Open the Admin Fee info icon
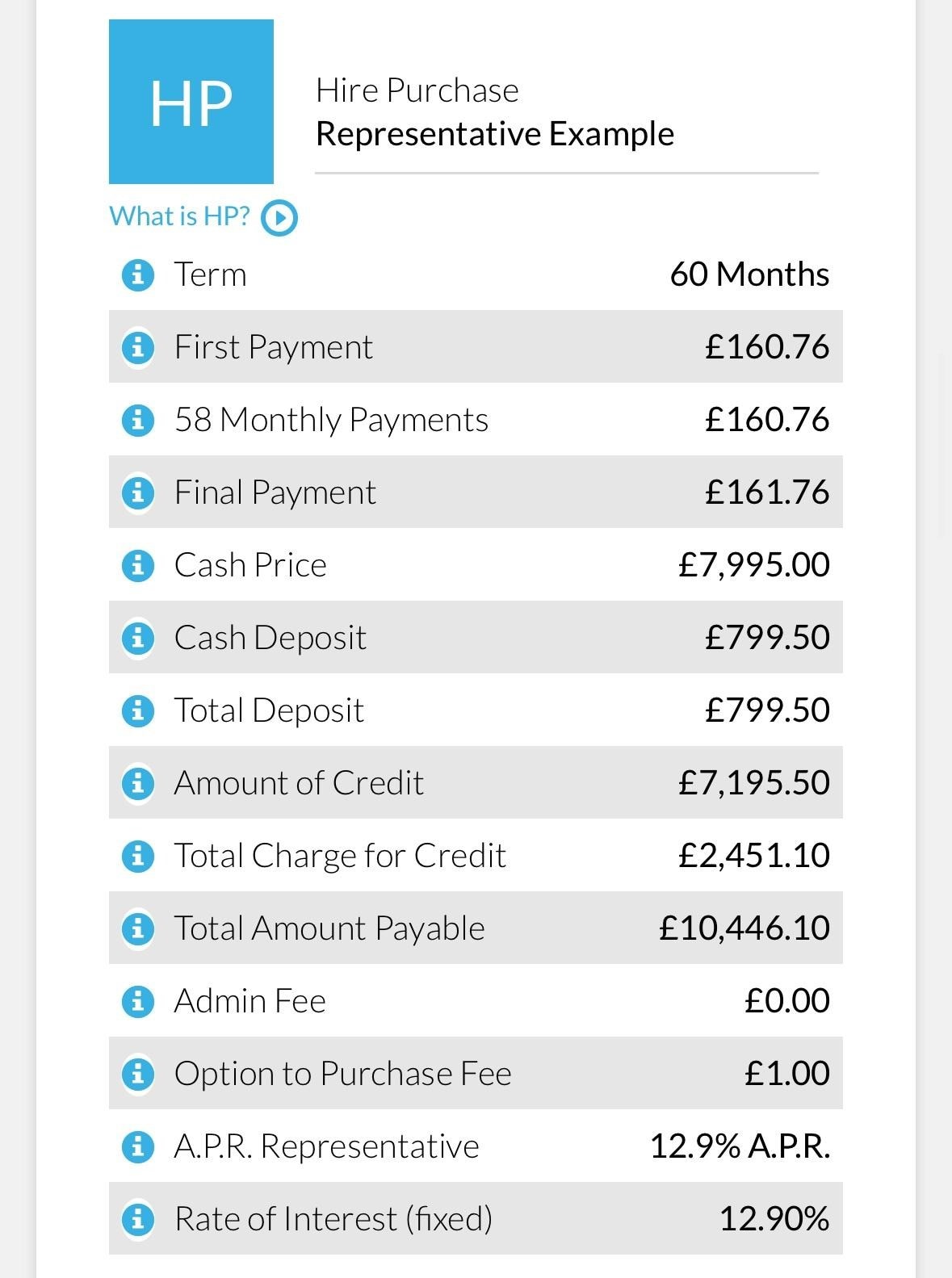The width and height of the screenshot is (952, 1278). (x=137, y=1002)
